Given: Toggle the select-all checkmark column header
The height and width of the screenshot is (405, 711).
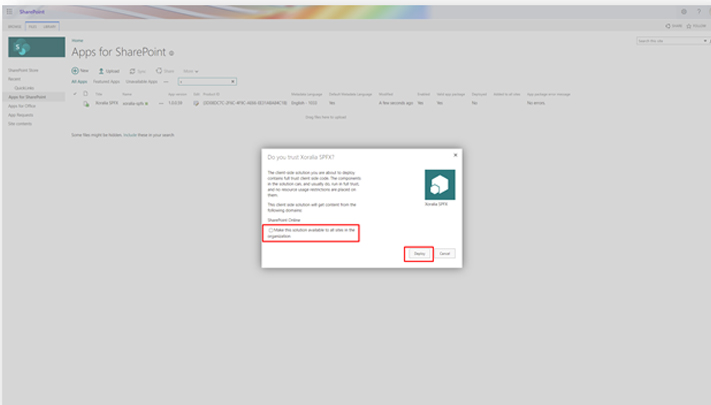Looking at the screenshot, I should 75,94.
